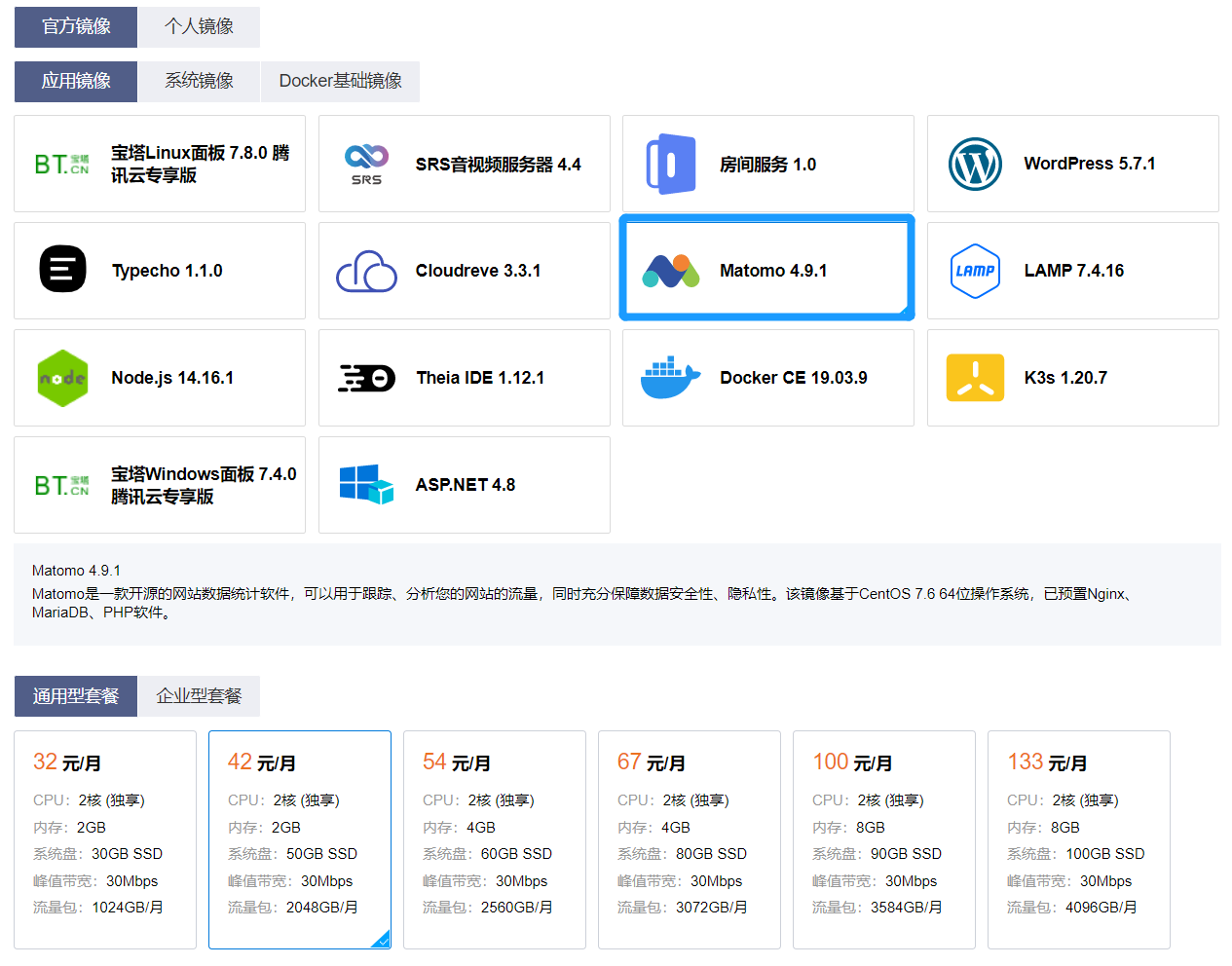1232x966 pixels.
Task: Choose the 32 元/月 plan
Action: (105, 839)
